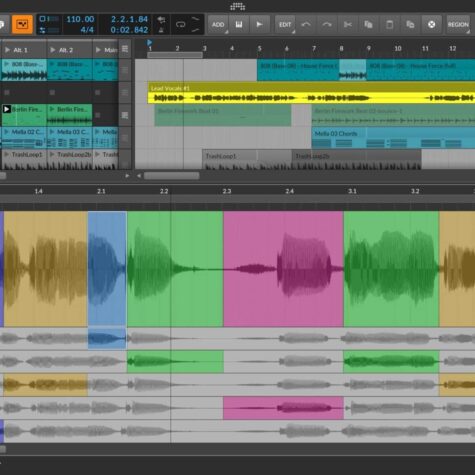Click the save floppy disk icon
This screenshot has height=475, width=475.
[239, 24]
